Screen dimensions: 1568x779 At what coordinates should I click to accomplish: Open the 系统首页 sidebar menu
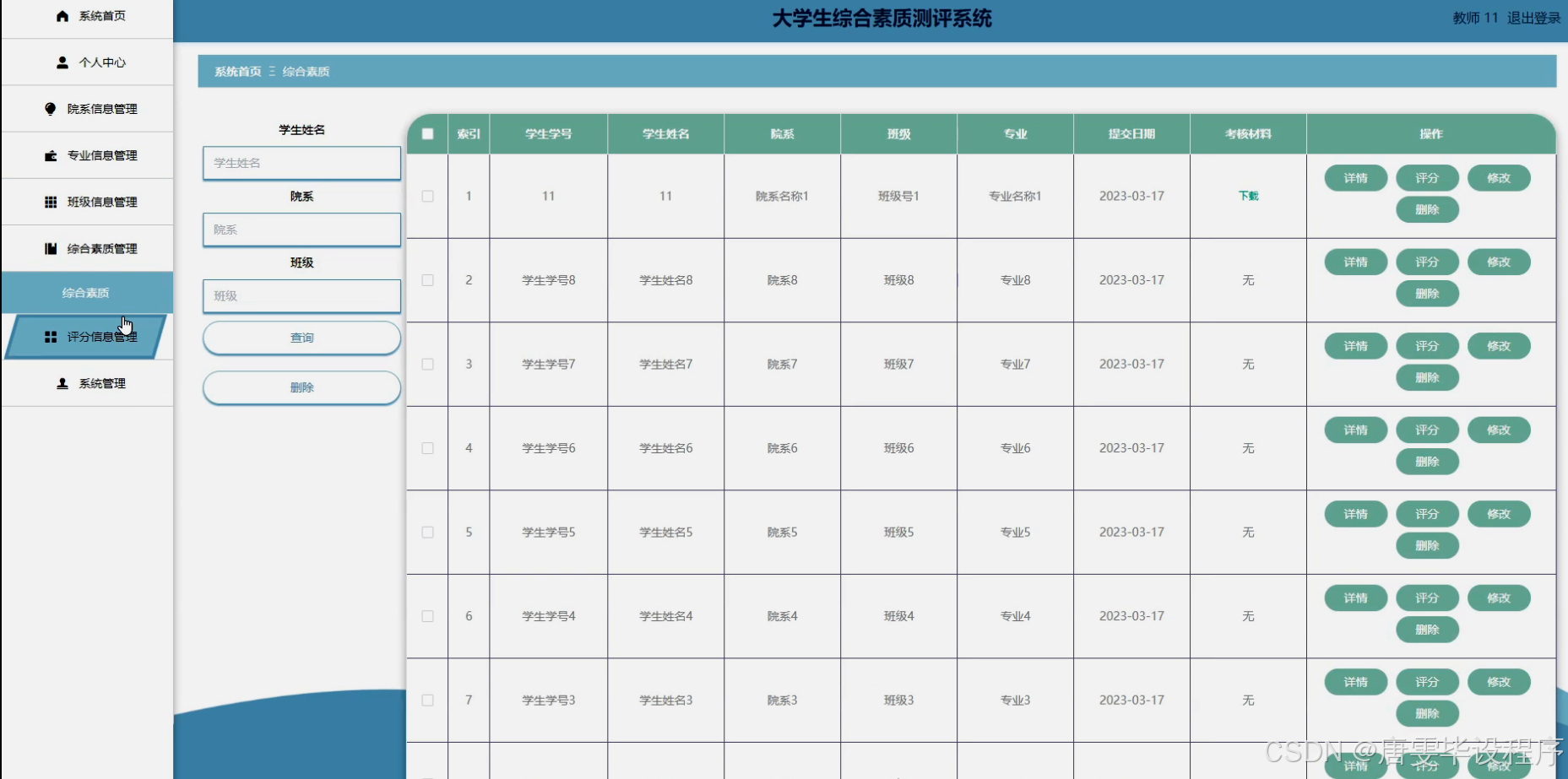(87, 16)
